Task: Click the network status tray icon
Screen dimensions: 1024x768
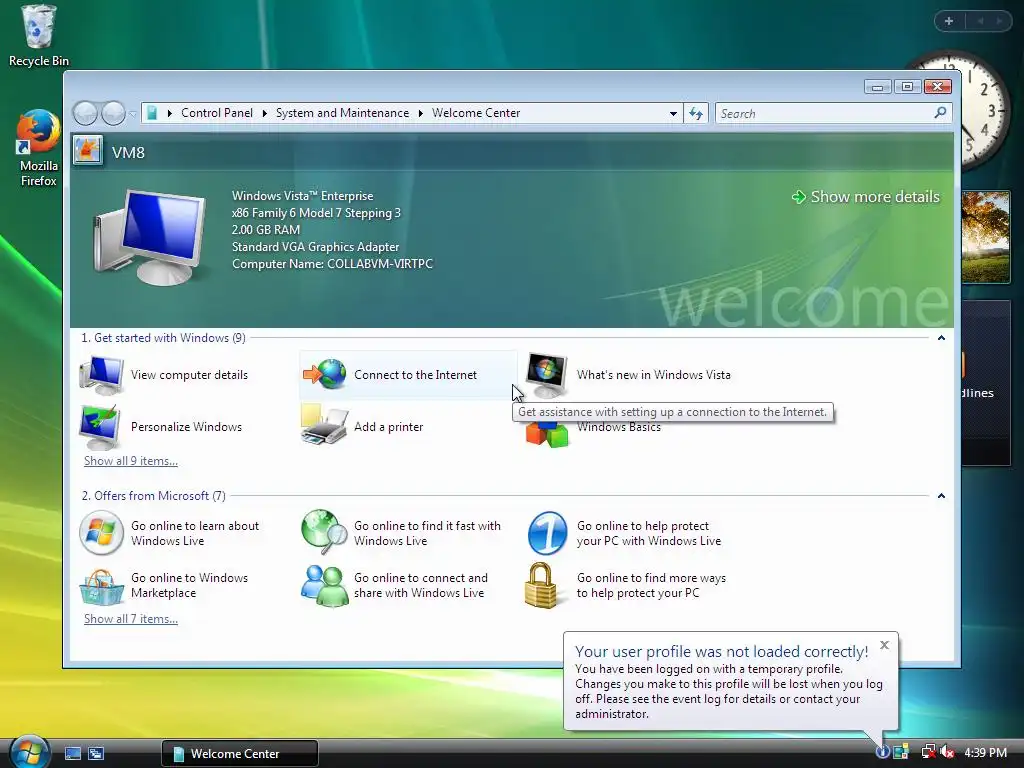Action: point(927,752)
